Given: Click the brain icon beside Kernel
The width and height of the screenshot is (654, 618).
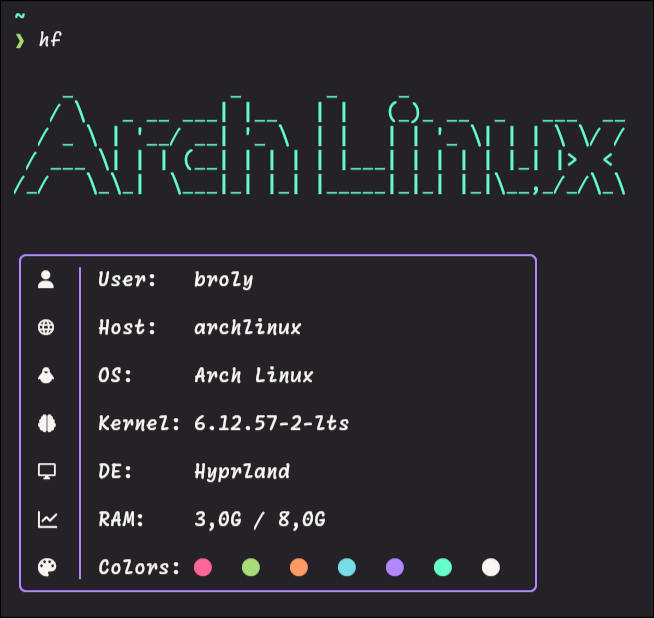Looking at the screenshot, I should (46, 423).
